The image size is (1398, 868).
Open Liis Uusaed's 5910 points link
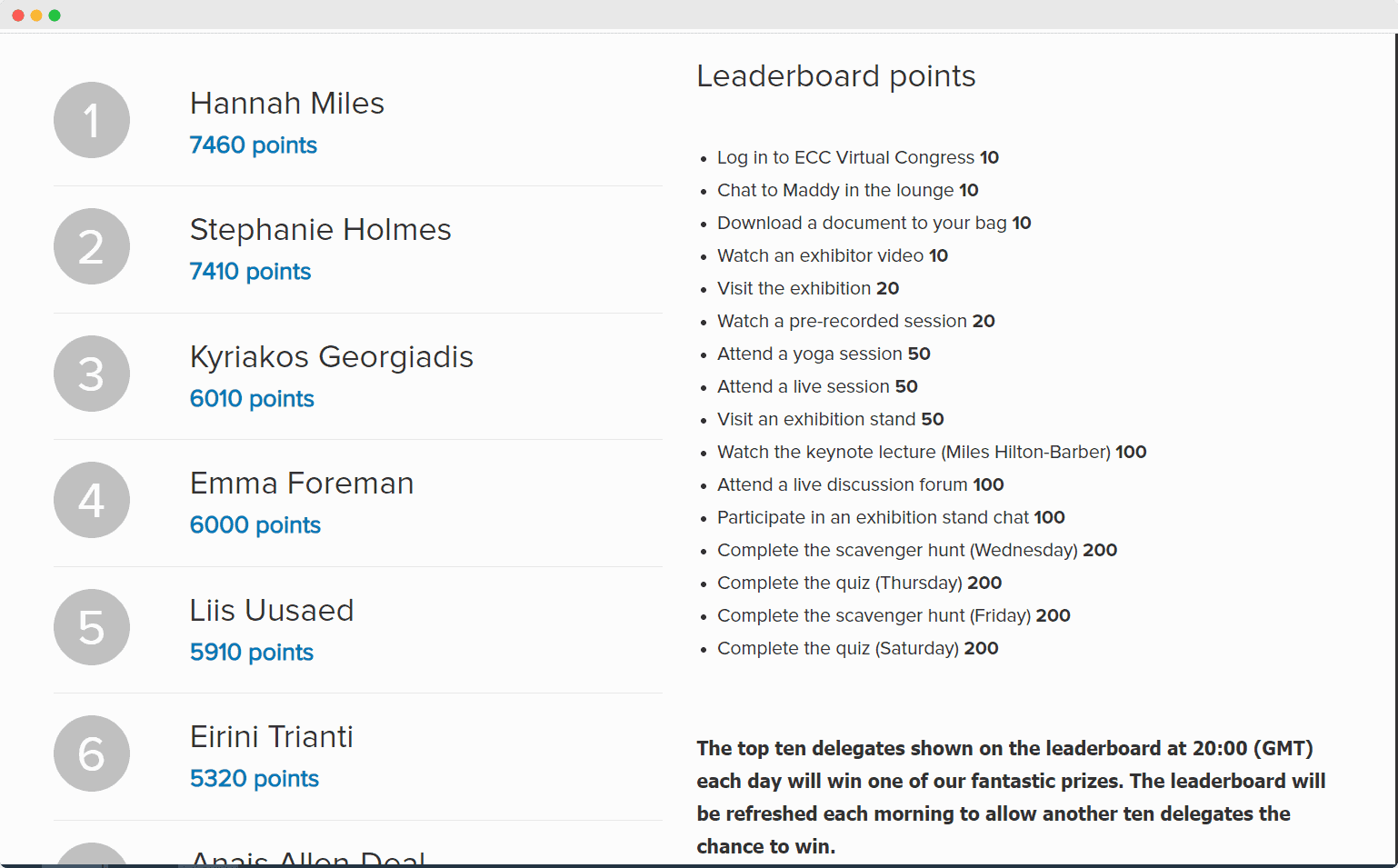[251, 652]
